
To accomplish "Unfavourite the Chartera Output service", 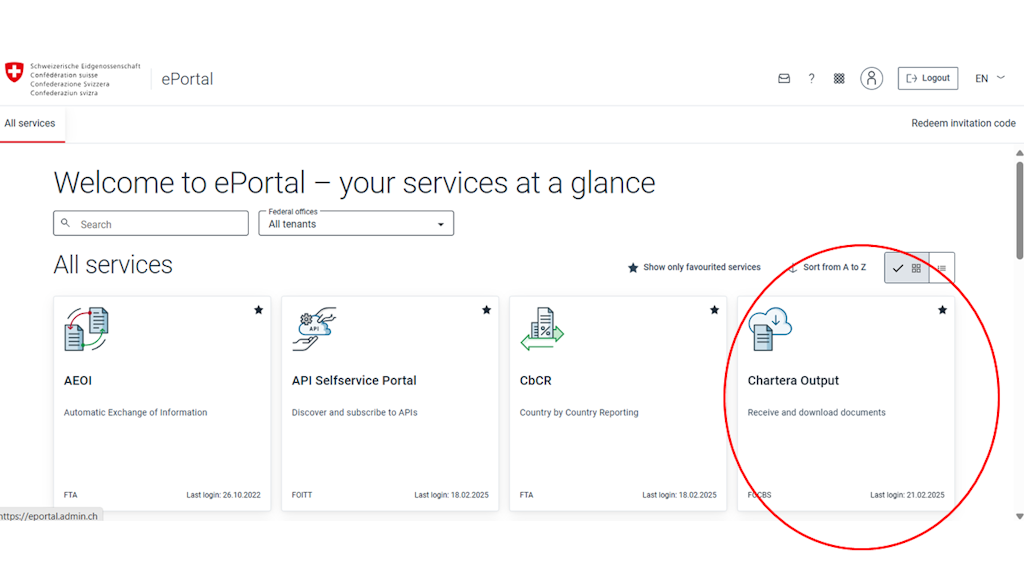I will tap(942, 310).
